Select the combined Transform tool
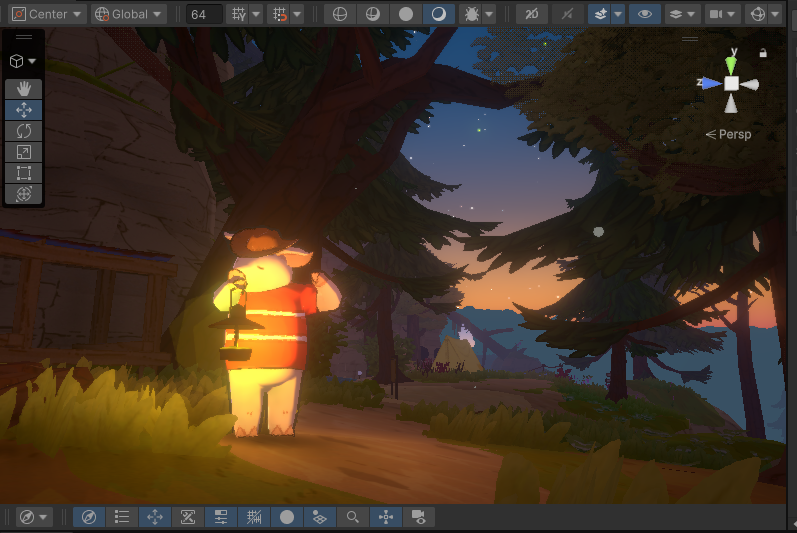This screenshot has height=533, width=797. [x=23, y=194]
